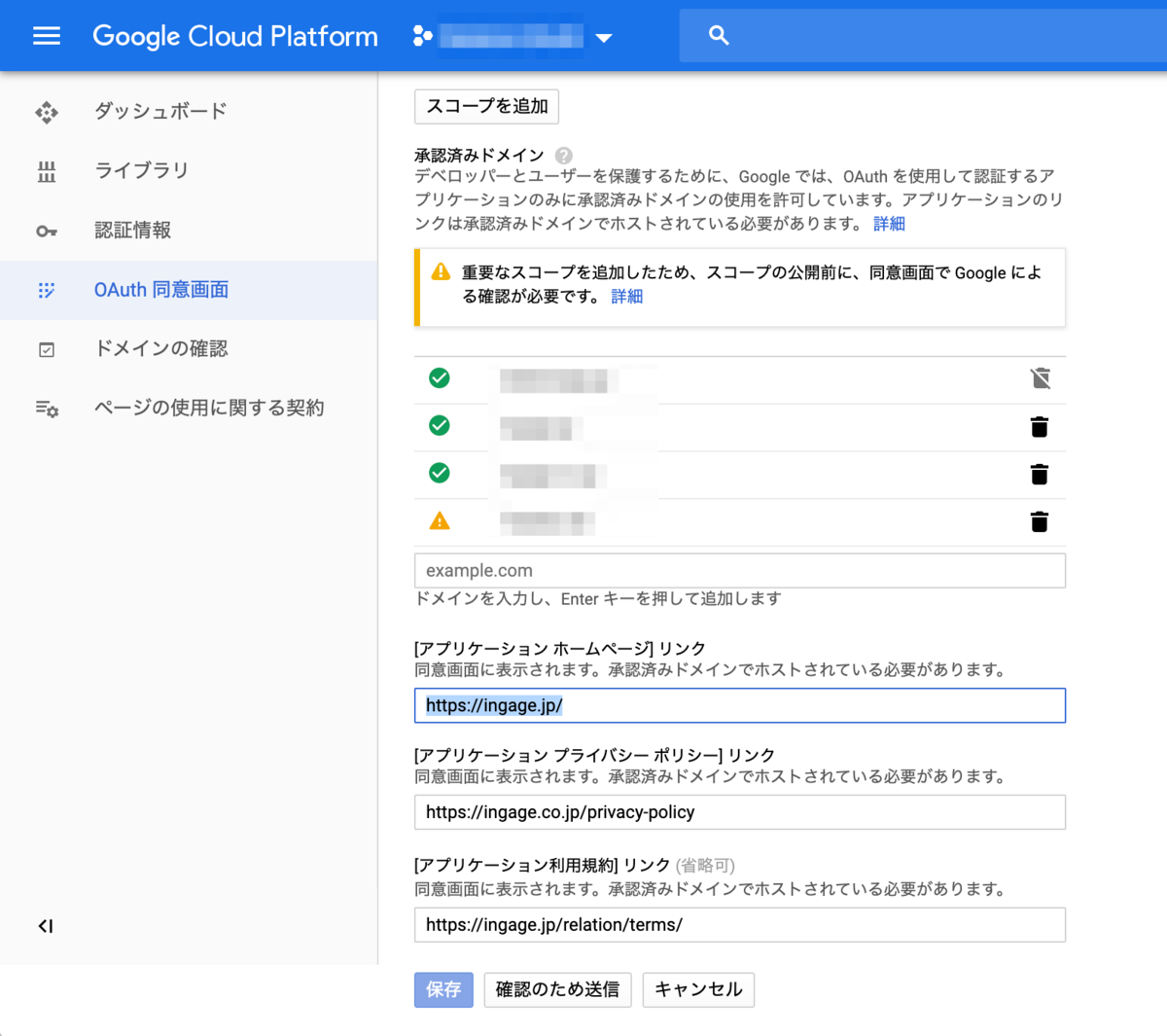Open ページの使用に関する契約 in sidebar
Viewport: 1167px width, 1036px height.
[x=209, y=408]
